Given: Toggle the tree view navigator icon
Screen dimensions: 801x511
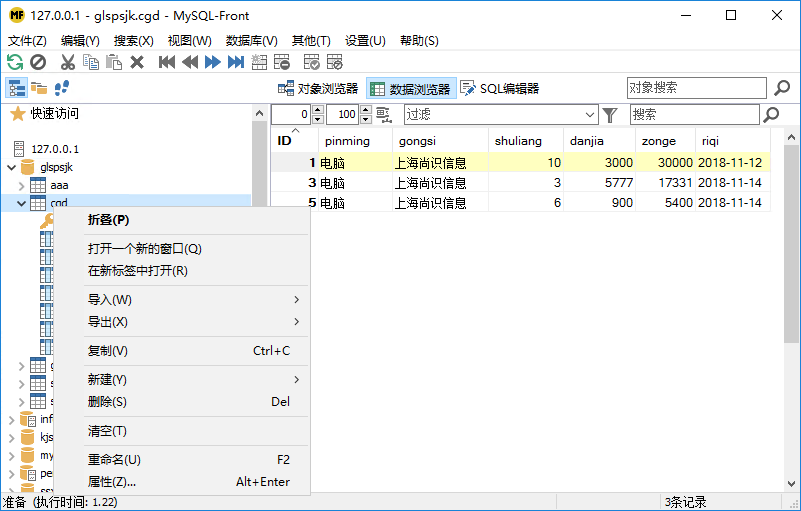Looking at the screenshot, I should (x=16, y=88).
